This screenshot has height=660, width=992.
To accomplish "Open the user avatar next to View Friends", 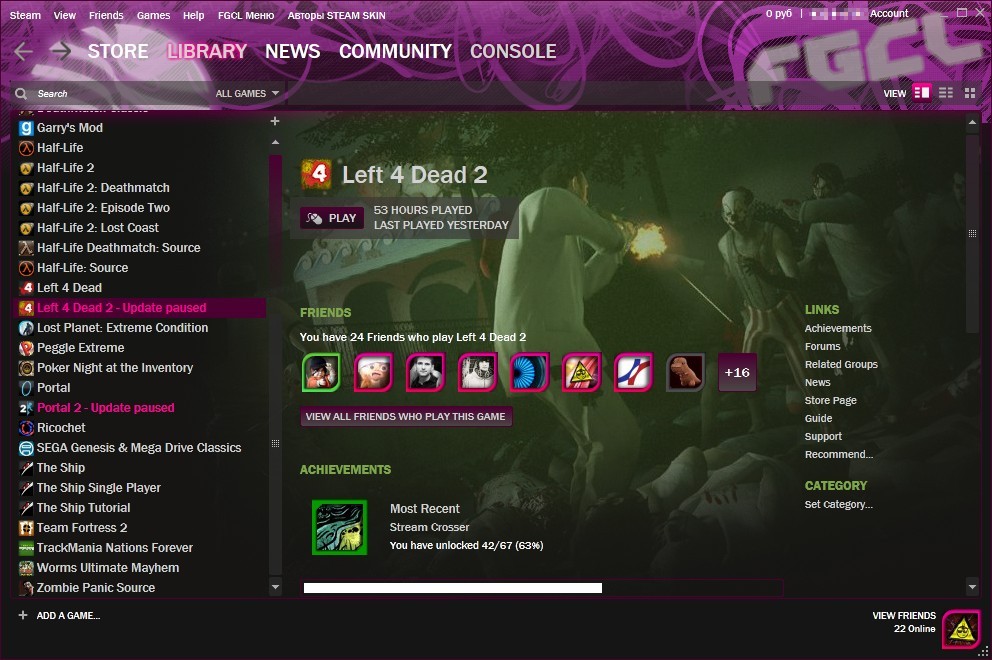I will point(961,628).
